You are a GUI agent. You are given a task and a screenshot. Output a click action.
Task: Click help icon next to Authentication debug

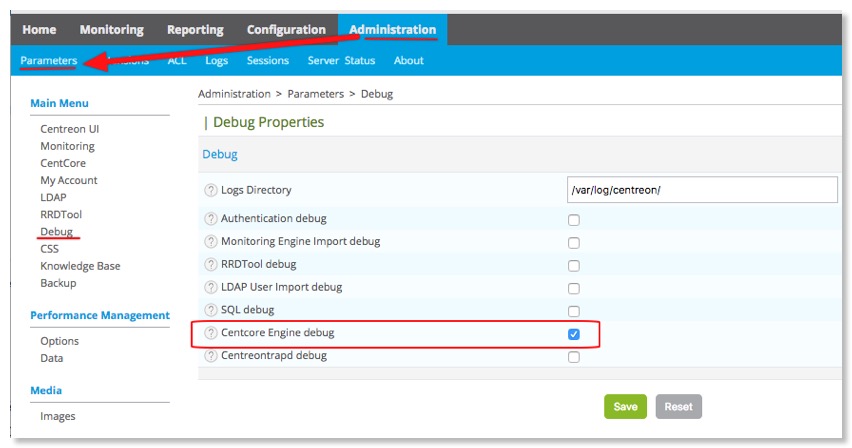[211, 218]
